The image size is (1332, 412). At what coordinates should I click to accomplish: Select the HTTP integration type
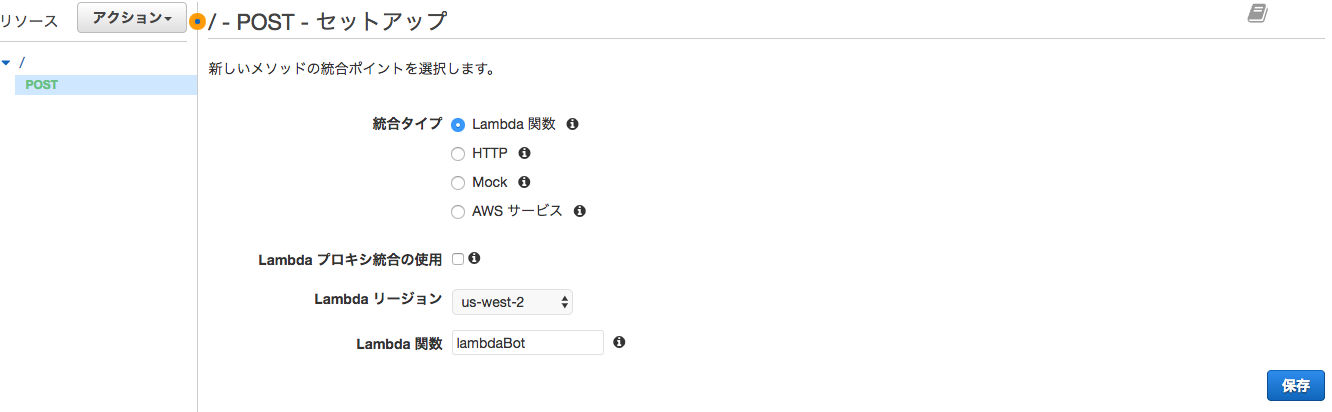tap(458, 154)
